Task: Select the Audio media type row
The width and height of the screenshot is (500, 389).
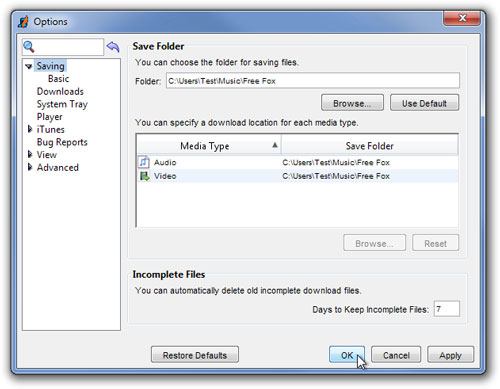Action: (297, 162)
